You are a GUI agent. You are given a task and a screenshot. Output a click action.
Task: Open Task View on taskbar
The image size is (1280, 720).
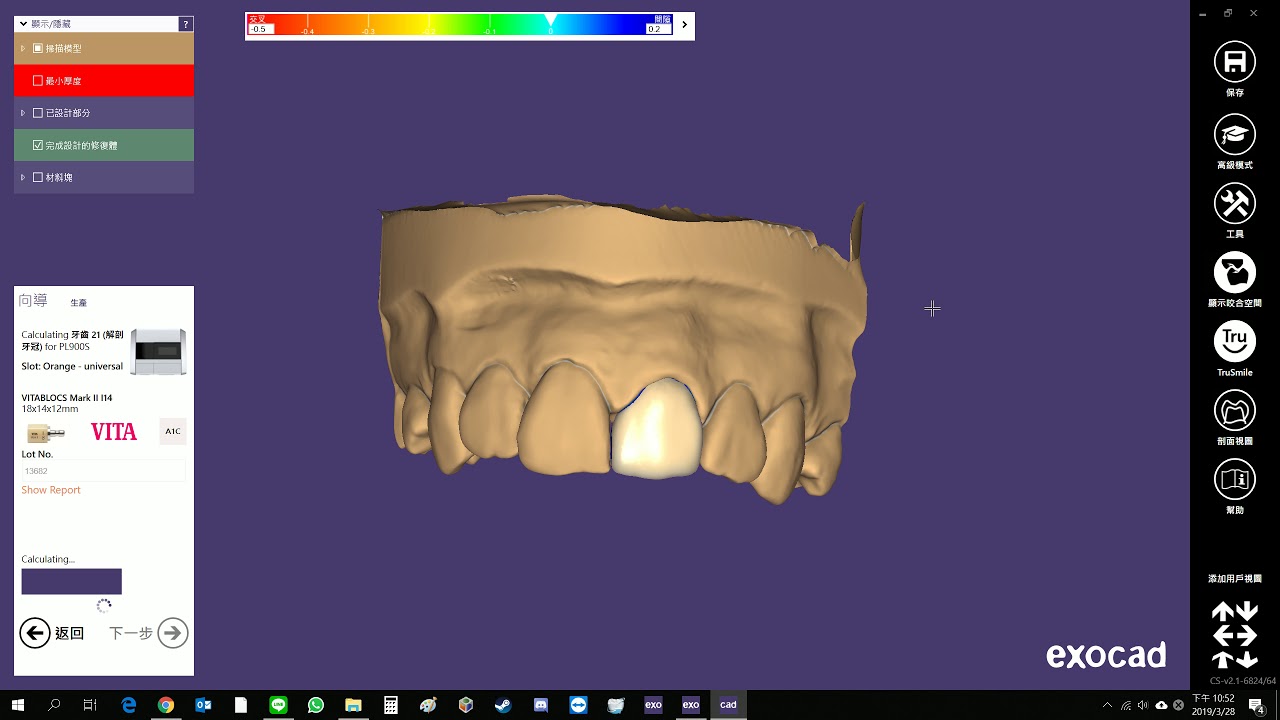(x=90, y=705)
